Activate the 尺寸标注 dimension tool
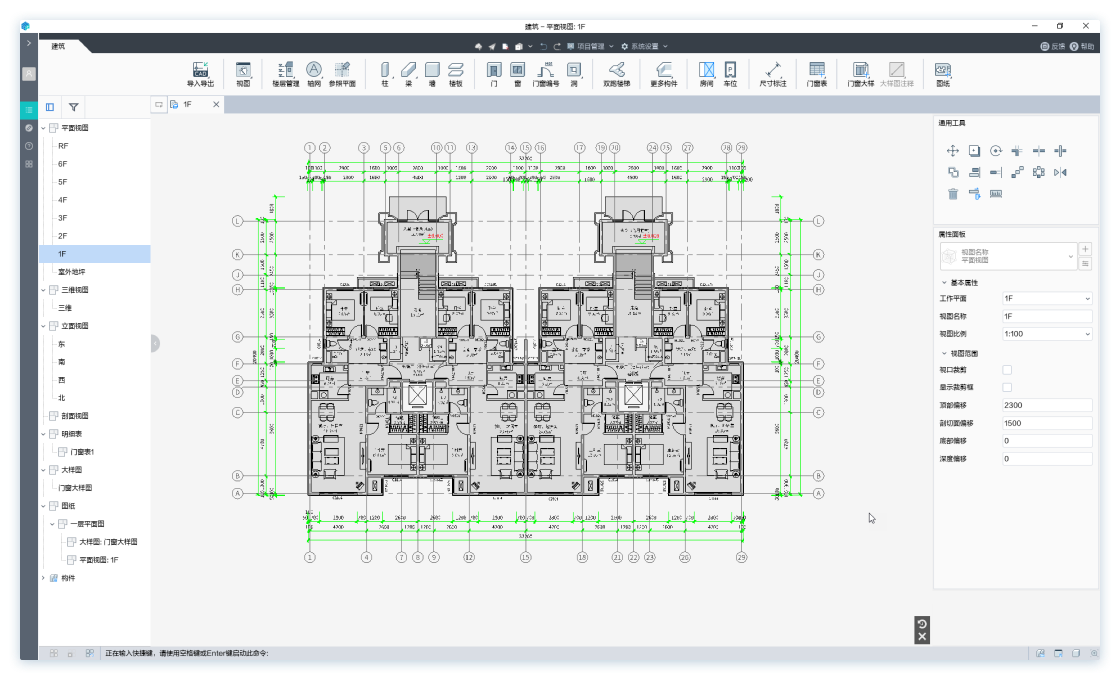This screenshot has height=680, width=1120. click(773, 74)
